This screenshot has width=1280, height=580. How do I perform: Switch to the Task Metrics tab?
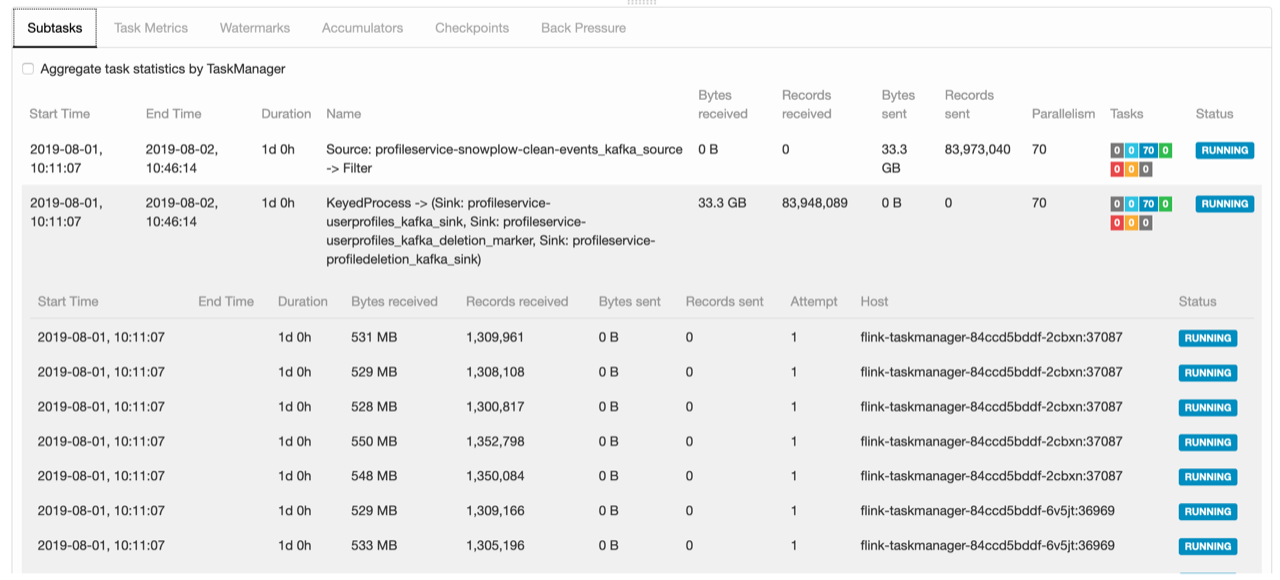(150, 28)
